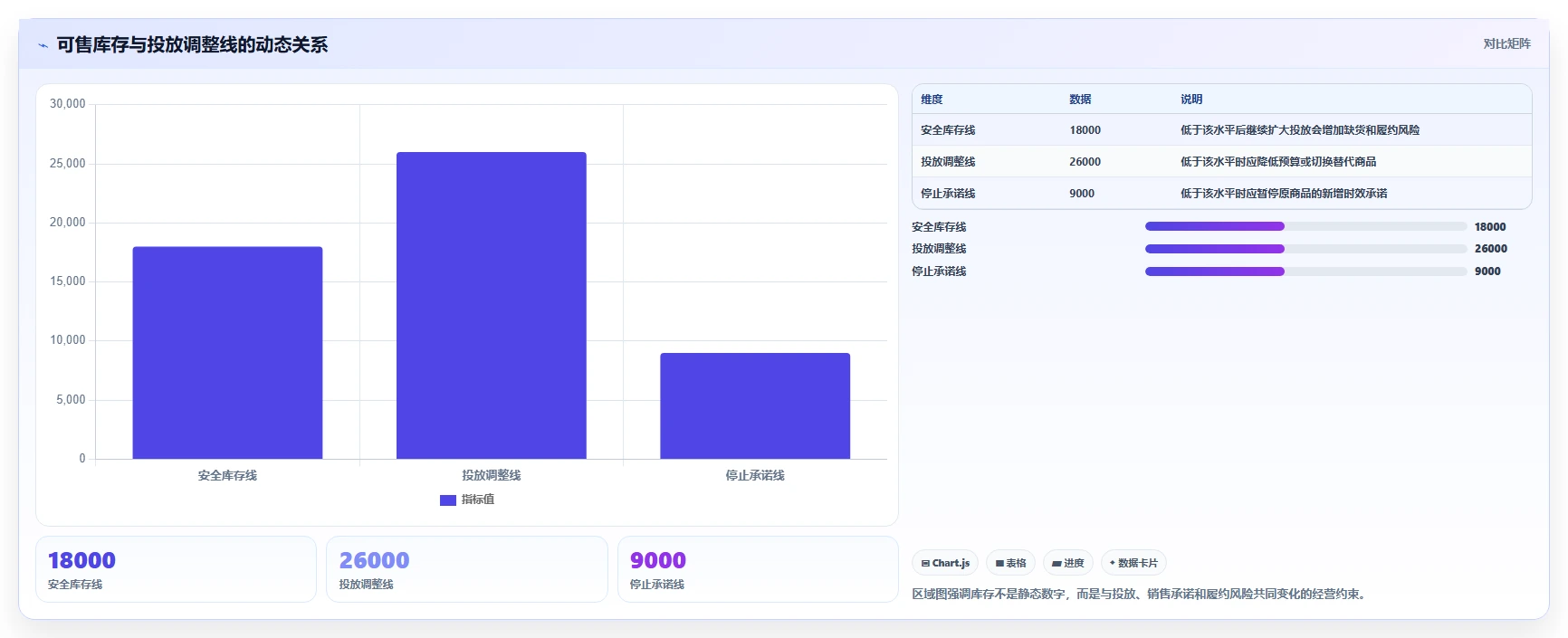The height and width of the screenshot is (638, 1568).
Task: Click the chart icon beside the title
Action: [43, 45]
